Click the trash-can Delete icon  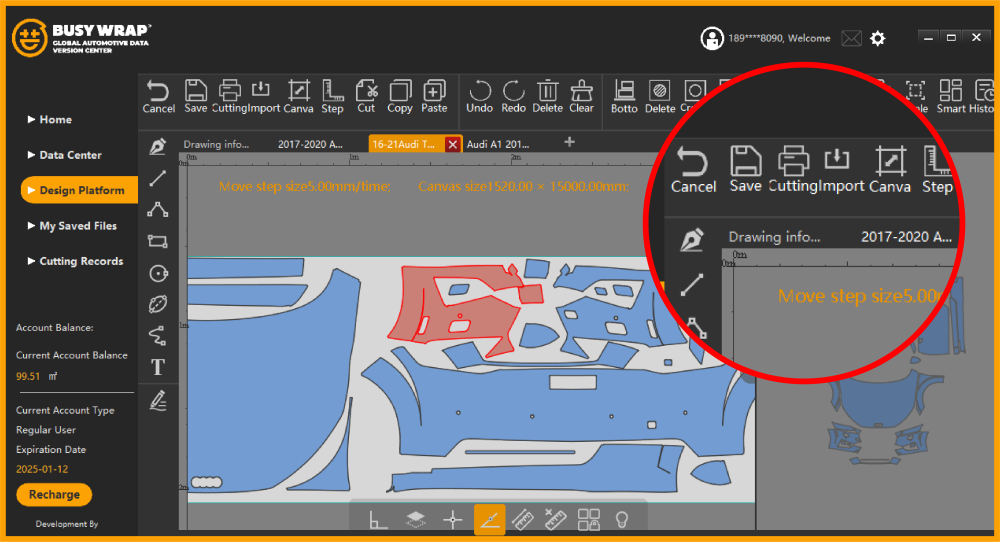(547, 91)
